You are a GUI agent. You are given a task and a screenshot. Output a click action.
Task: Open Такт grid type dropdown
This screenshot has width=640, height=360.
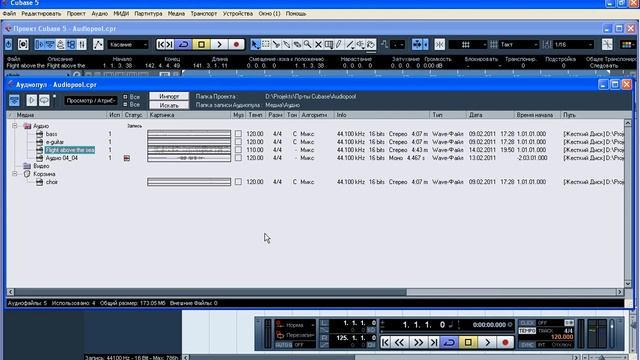point(519,44)
